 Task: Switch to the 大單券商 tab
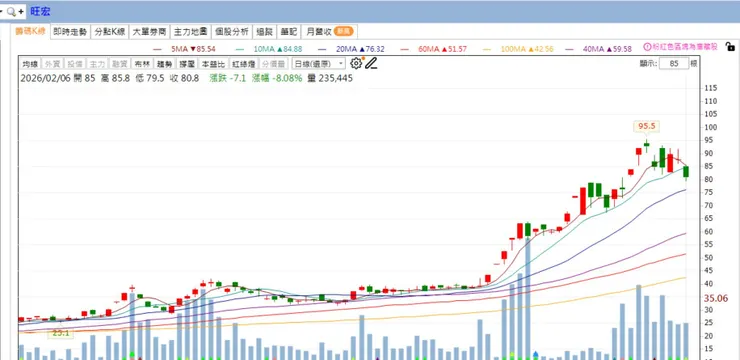click(150, 32)
